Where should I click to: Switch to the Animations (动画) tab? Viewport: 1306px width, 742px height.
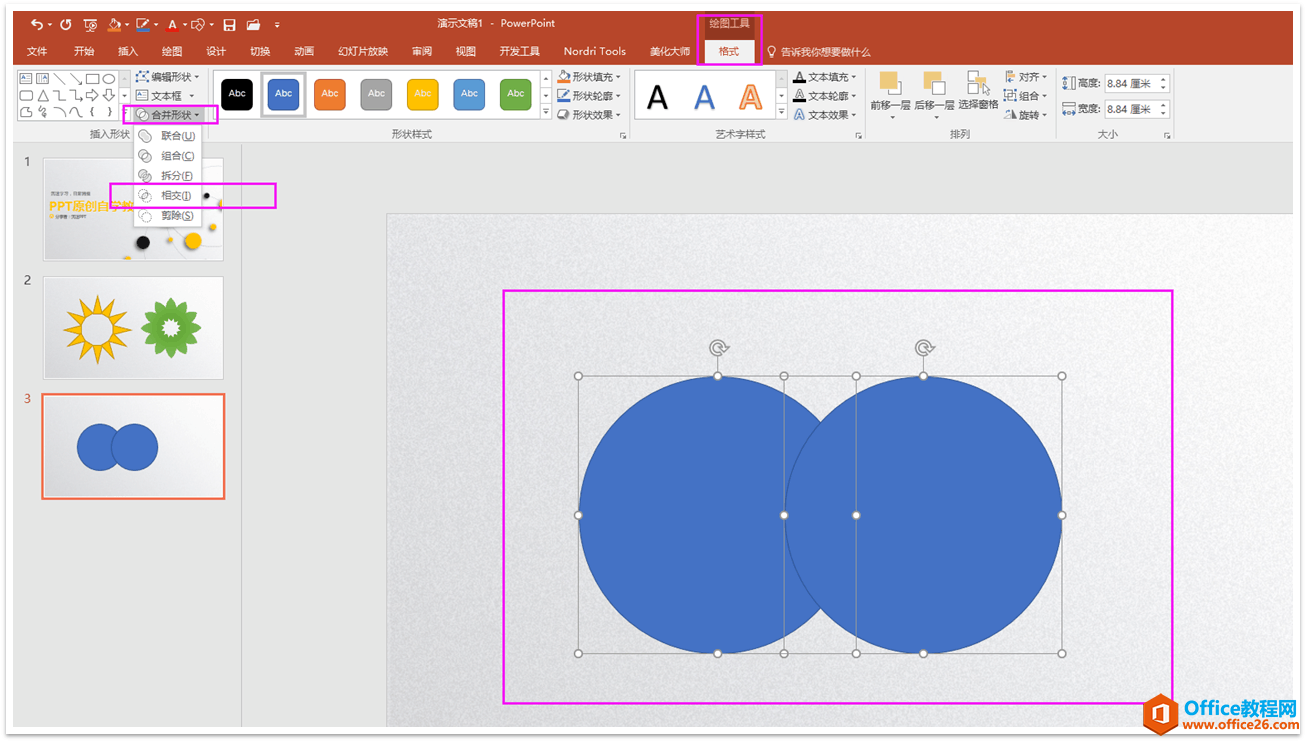tap(304, 52)
